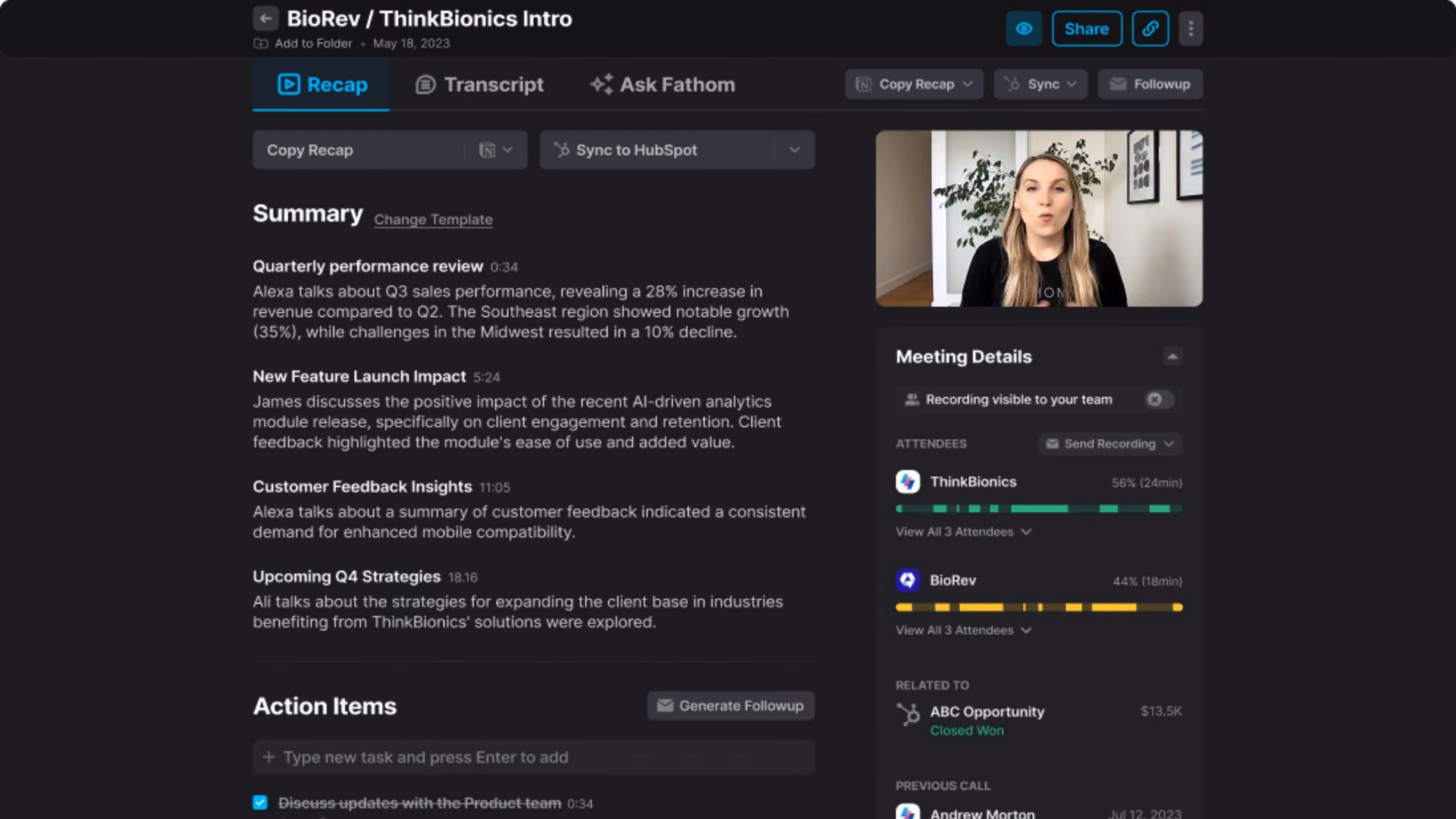Click the $13.5K deal amount
Screen dimensions: 1456x819
pos(1161,711)
